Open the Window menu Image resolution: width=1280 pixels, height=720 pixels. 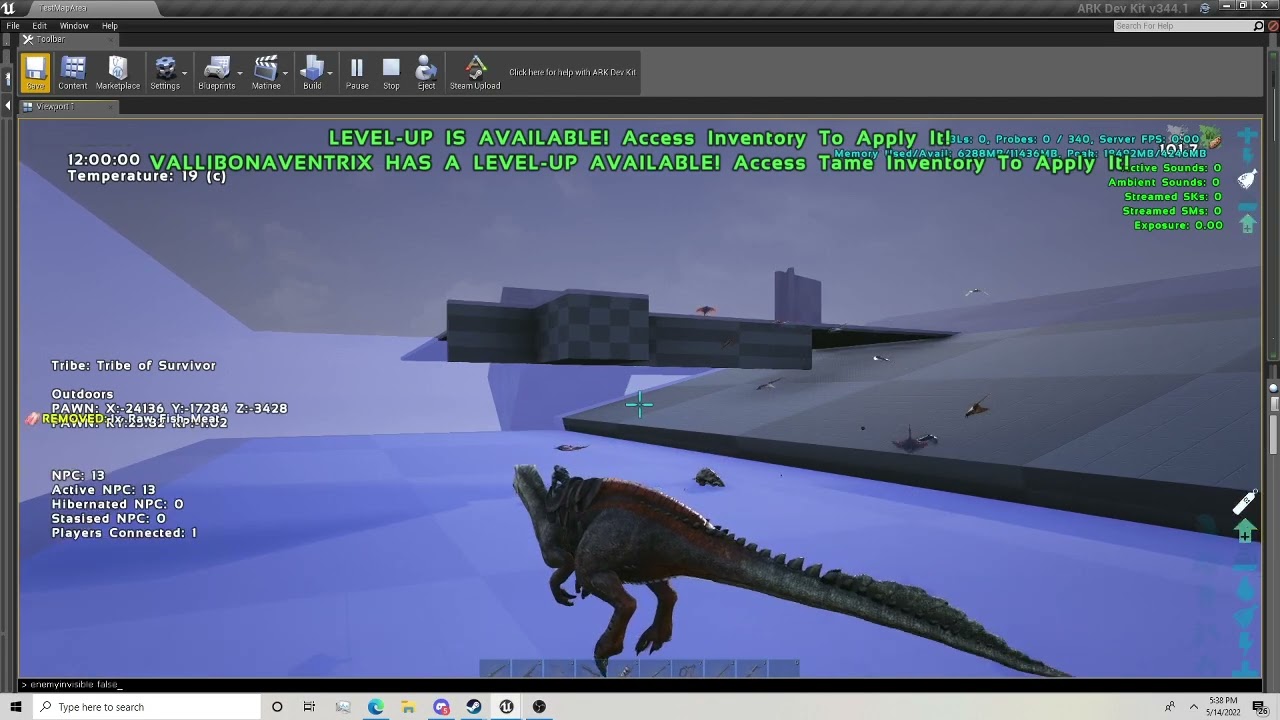(74, 25)
